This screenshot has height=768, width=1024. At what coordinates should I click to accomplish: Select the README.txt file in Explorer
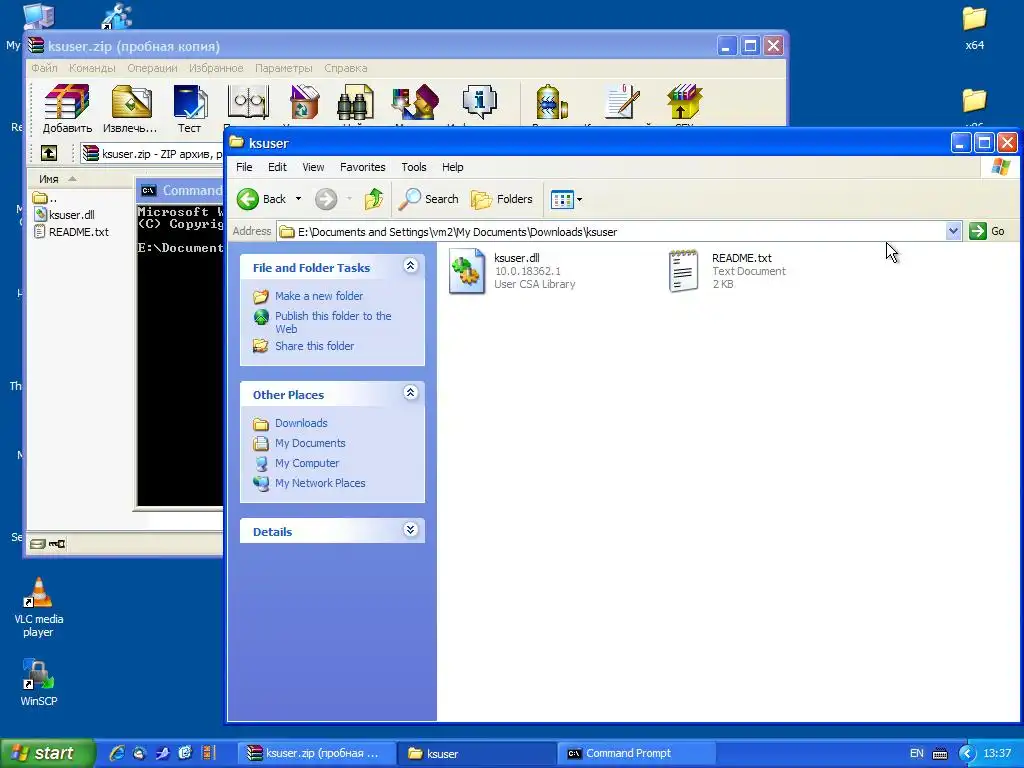click(728, 271)
